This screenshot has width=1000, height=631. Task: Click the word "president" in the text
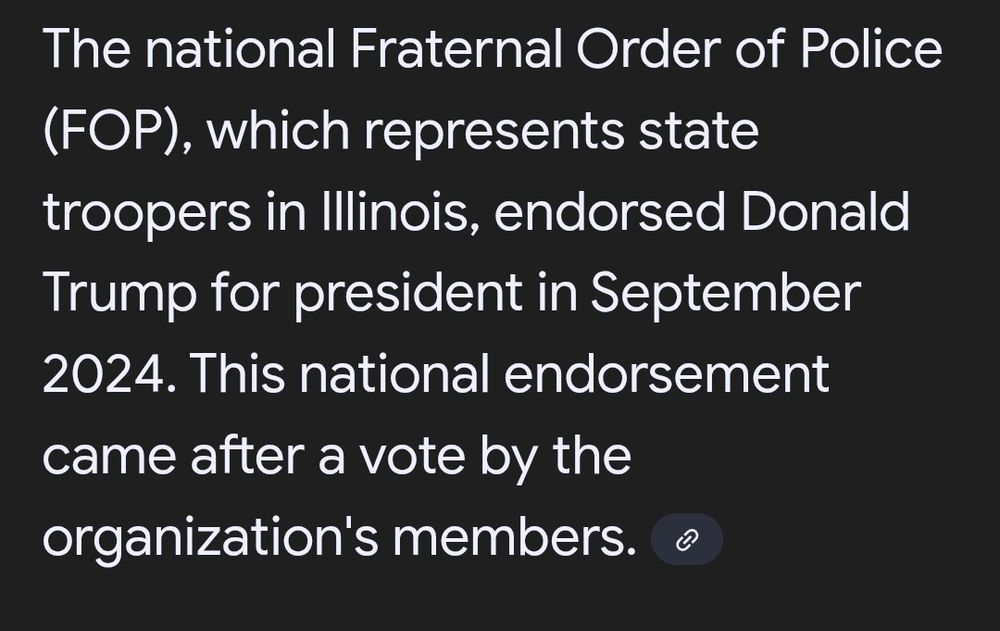409,293
